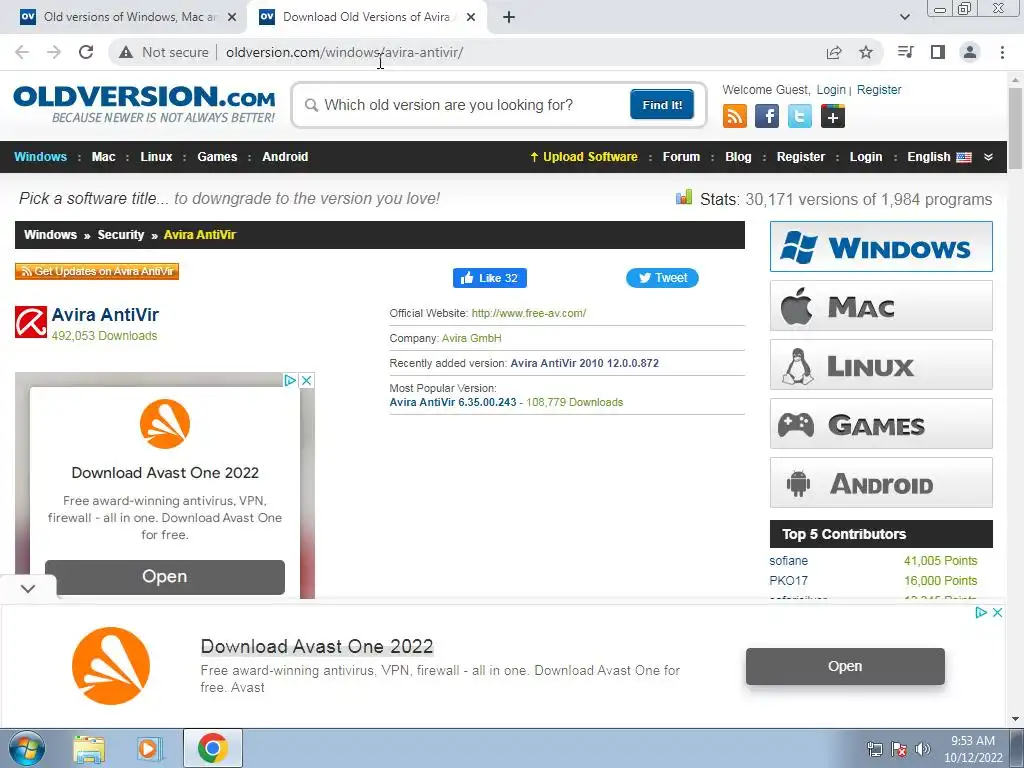Click the stats bar chart icon
Image resolution: width=1024 pixels, height=768 pixels.
[x=684, y=197]
